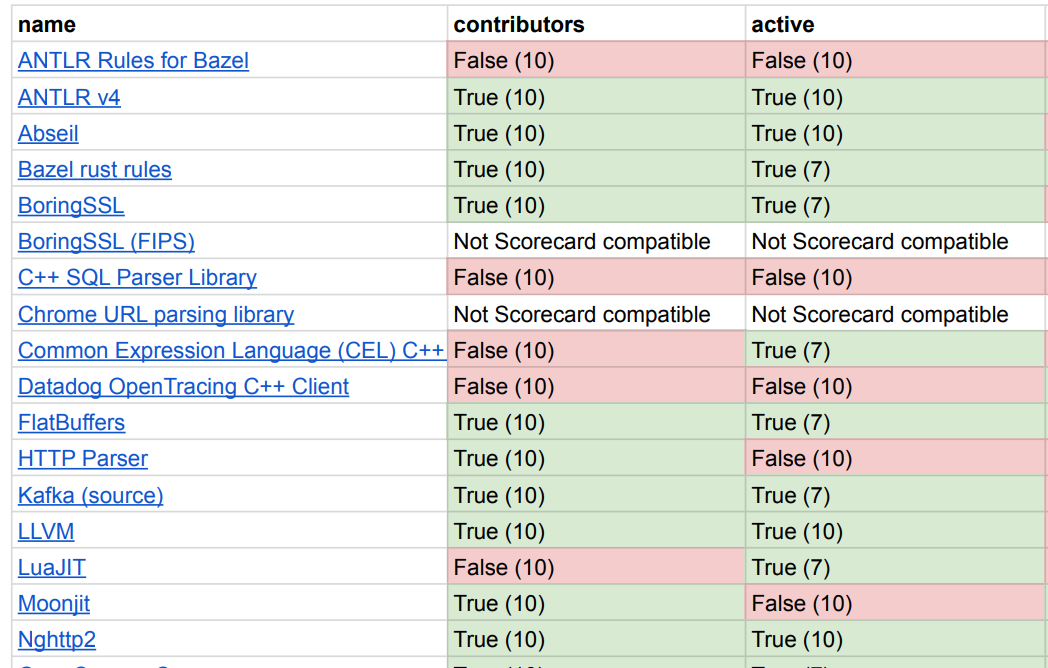Screen dimensions: 1048x668
Task: Click the Abseil project link
Action: tap(48, 134)
